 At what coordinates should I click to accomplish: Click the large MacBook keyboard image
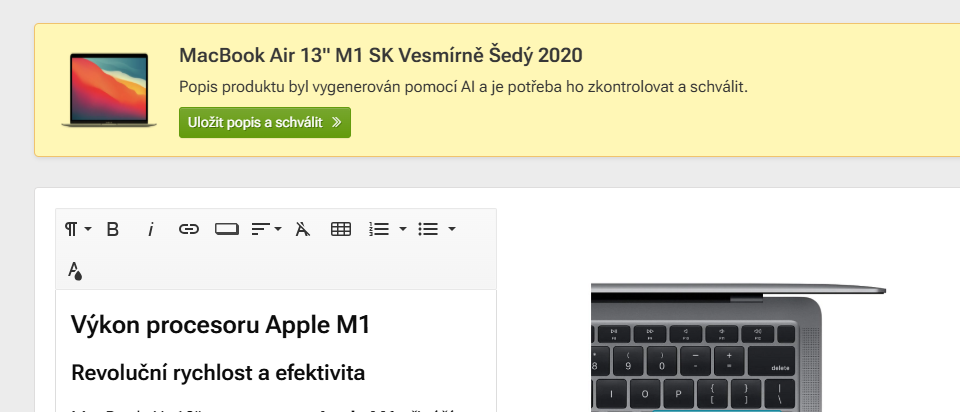(x=738, y=350)
